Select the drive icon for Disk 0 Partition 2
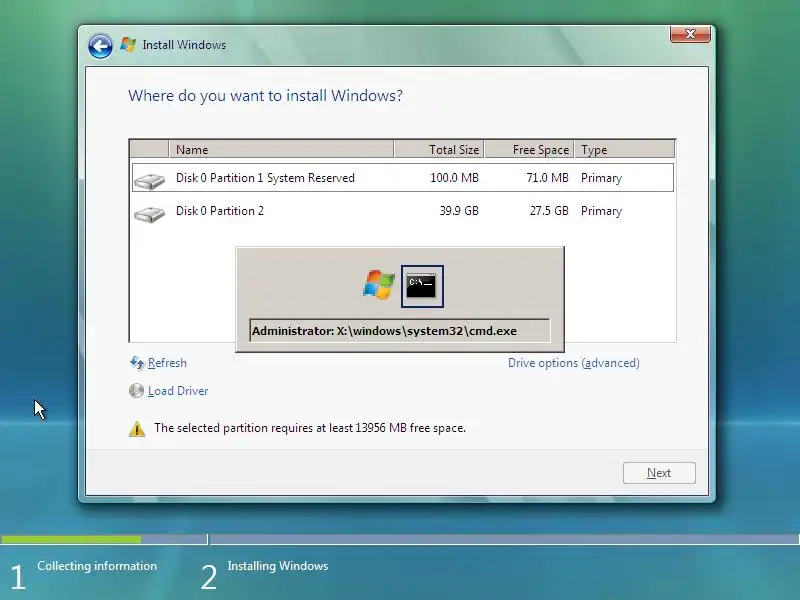Screen dimensions: 800x600 point(149,213)
